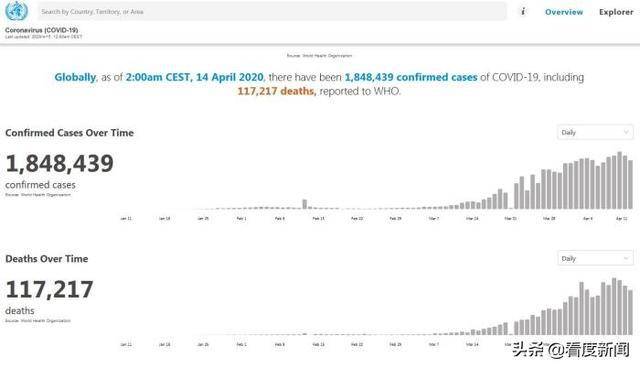
Task: Click the 'confirmed cases' label under the count
Action: pyautogui.click(x=40, y=185)
